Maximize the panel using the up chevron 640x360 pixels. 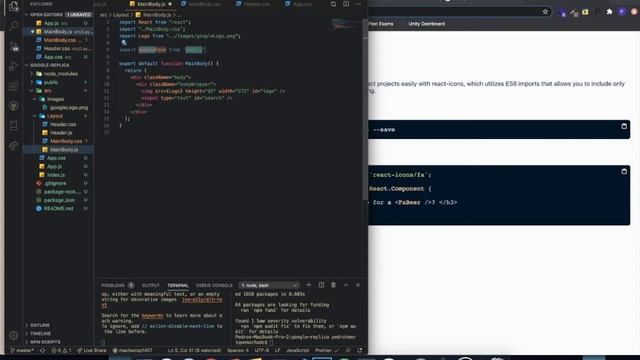click(346, 285)
